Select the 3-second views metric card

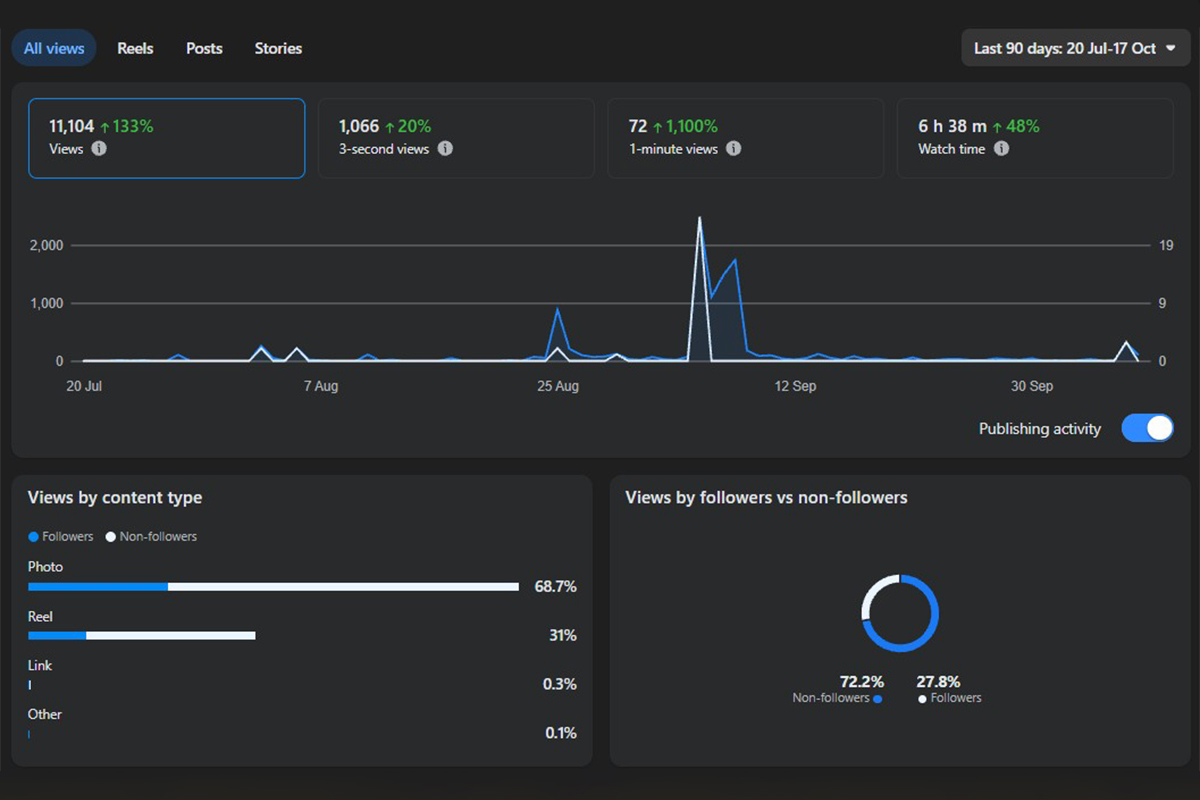[456, 138]
